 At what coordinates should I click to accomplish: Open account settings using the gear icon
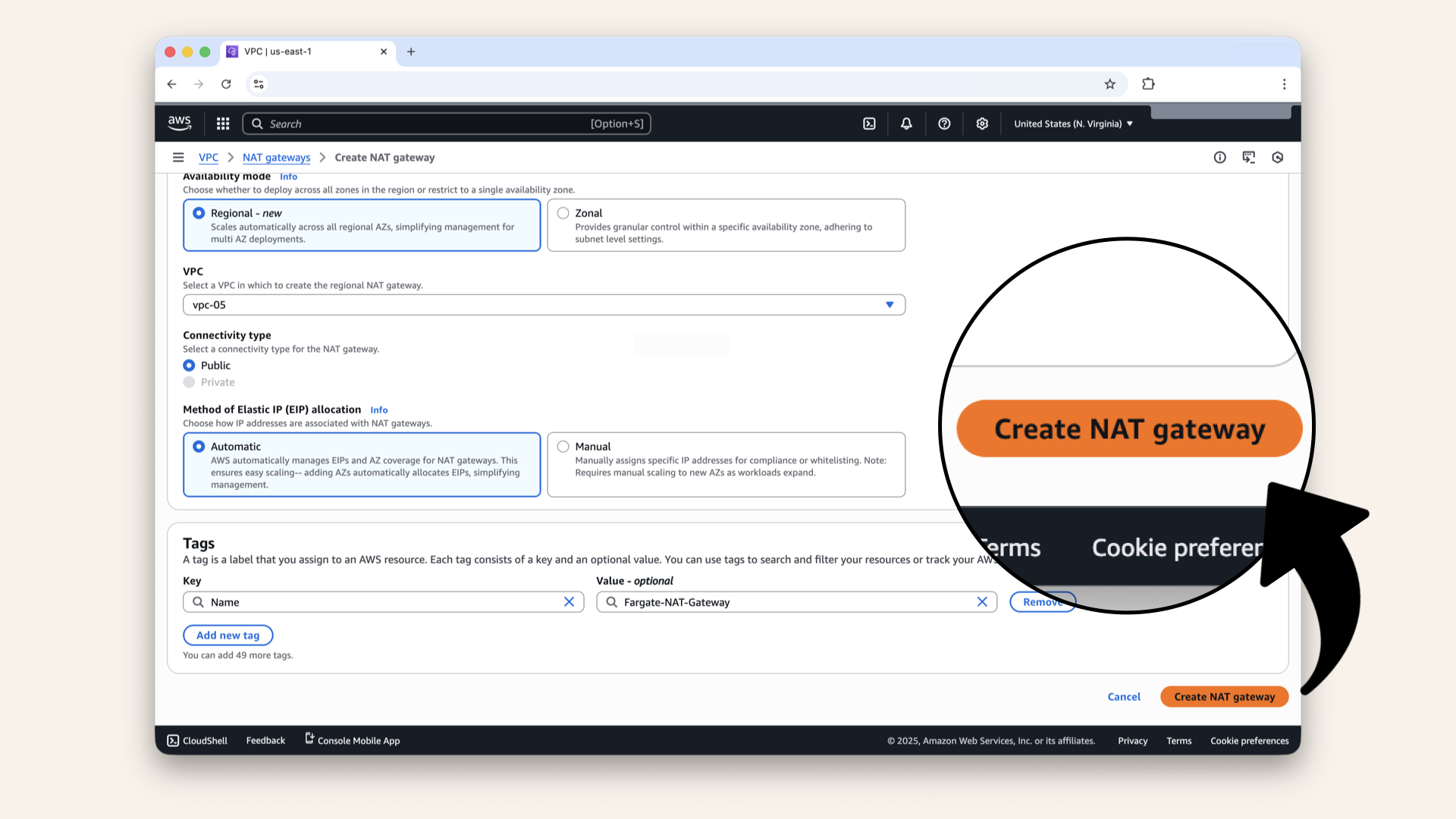click(982, 123)
